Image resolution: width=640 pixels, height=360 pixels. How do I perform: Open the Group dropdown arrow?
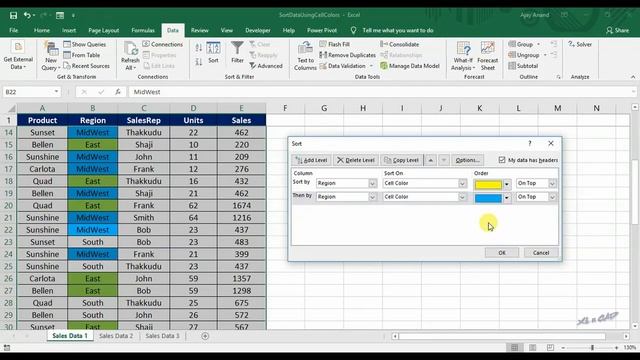(539, 44)
